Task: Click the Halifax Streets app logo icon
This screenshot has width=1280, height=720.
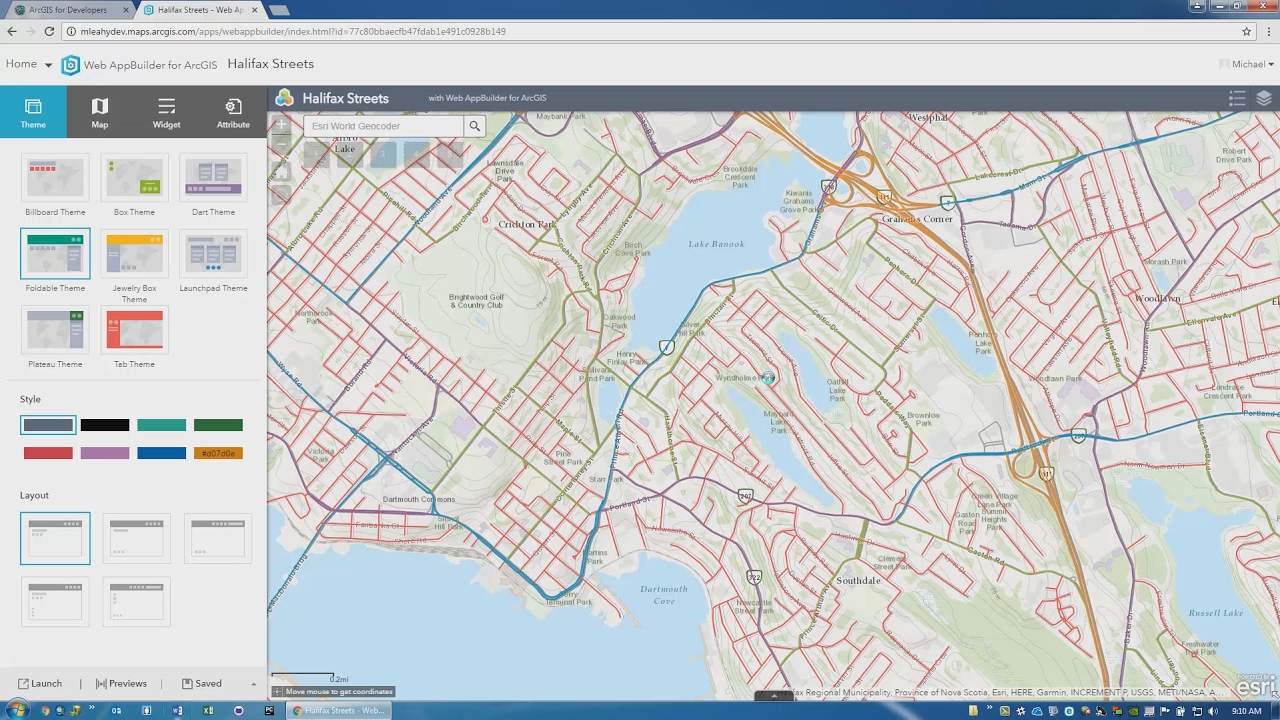Action: click(x=285, y=97)
